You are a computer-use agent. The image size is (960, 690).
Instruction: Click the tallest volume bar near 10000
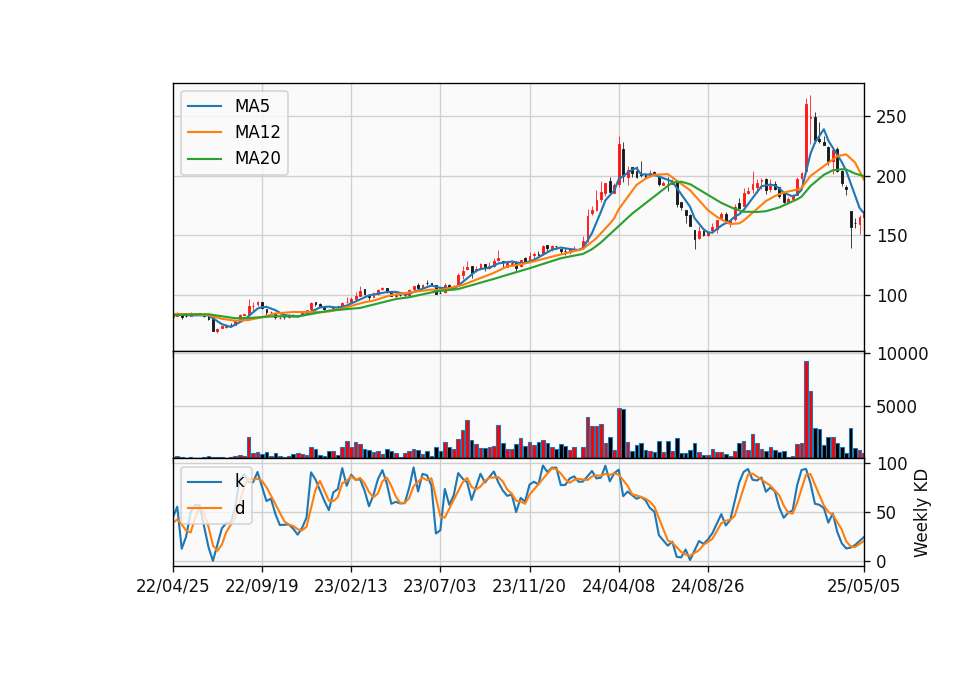tap(806, 410)
